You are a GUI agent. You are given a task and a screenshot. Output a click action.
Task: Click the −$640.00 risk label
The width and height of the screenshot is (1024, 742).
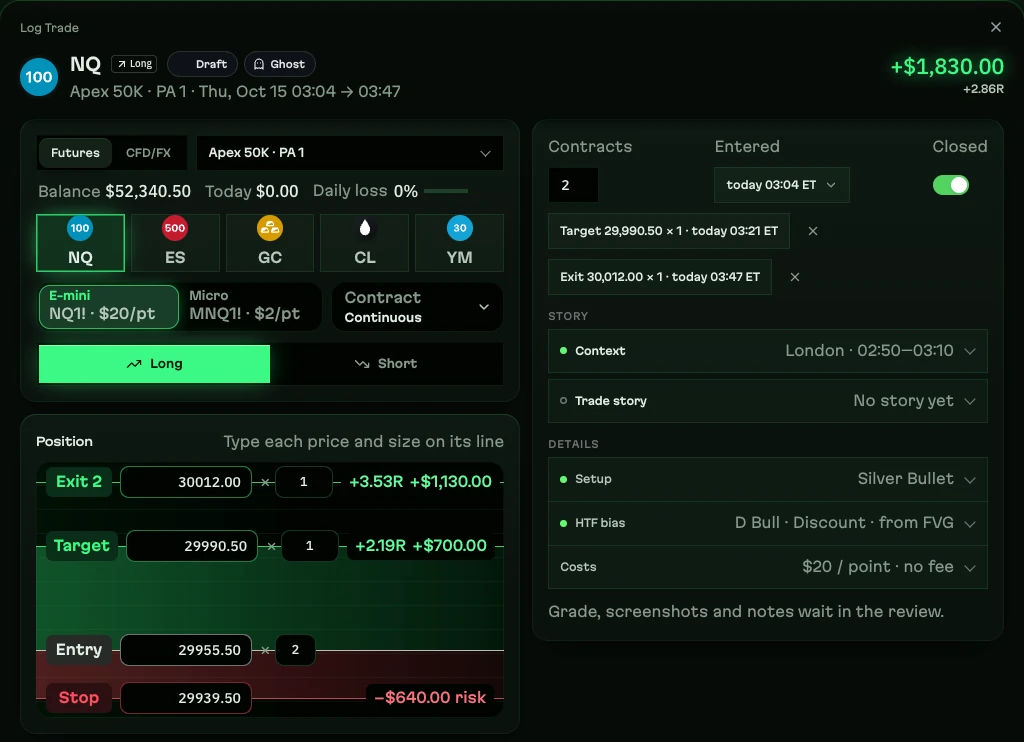click(x=430, y=698)
